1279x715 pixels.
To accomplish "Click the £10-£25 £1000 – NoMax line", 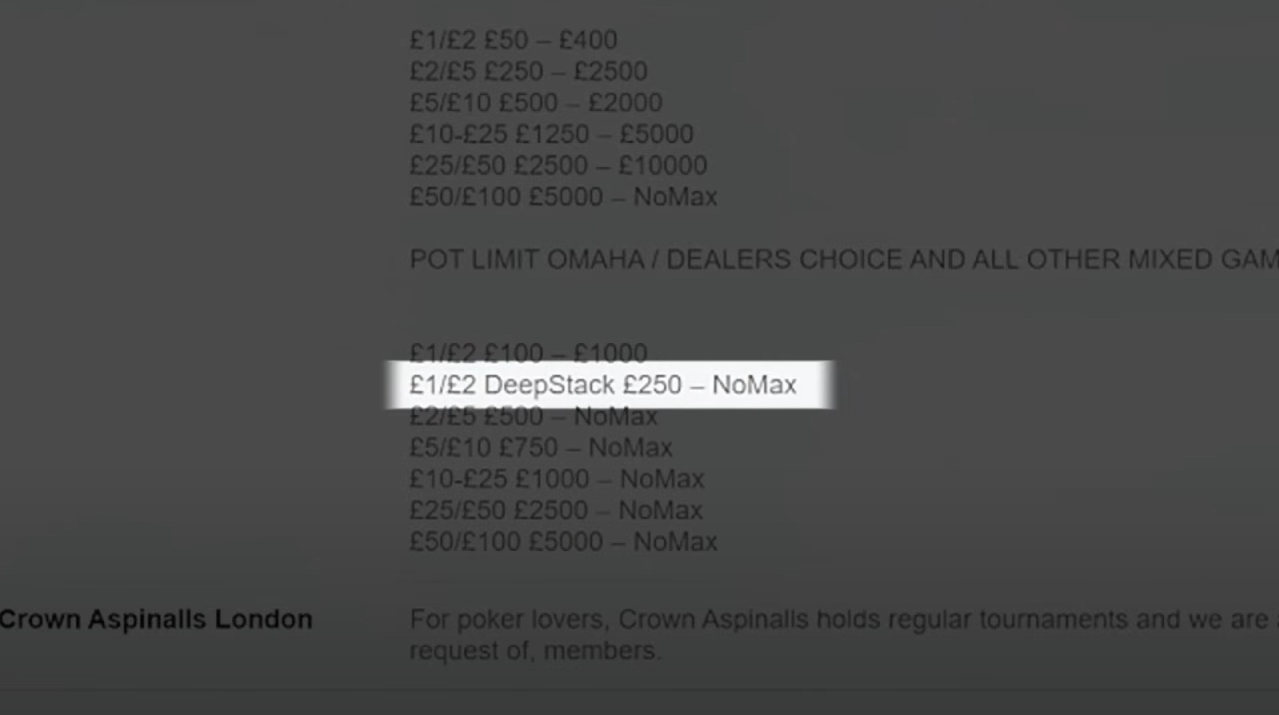I will click(556, 479).
